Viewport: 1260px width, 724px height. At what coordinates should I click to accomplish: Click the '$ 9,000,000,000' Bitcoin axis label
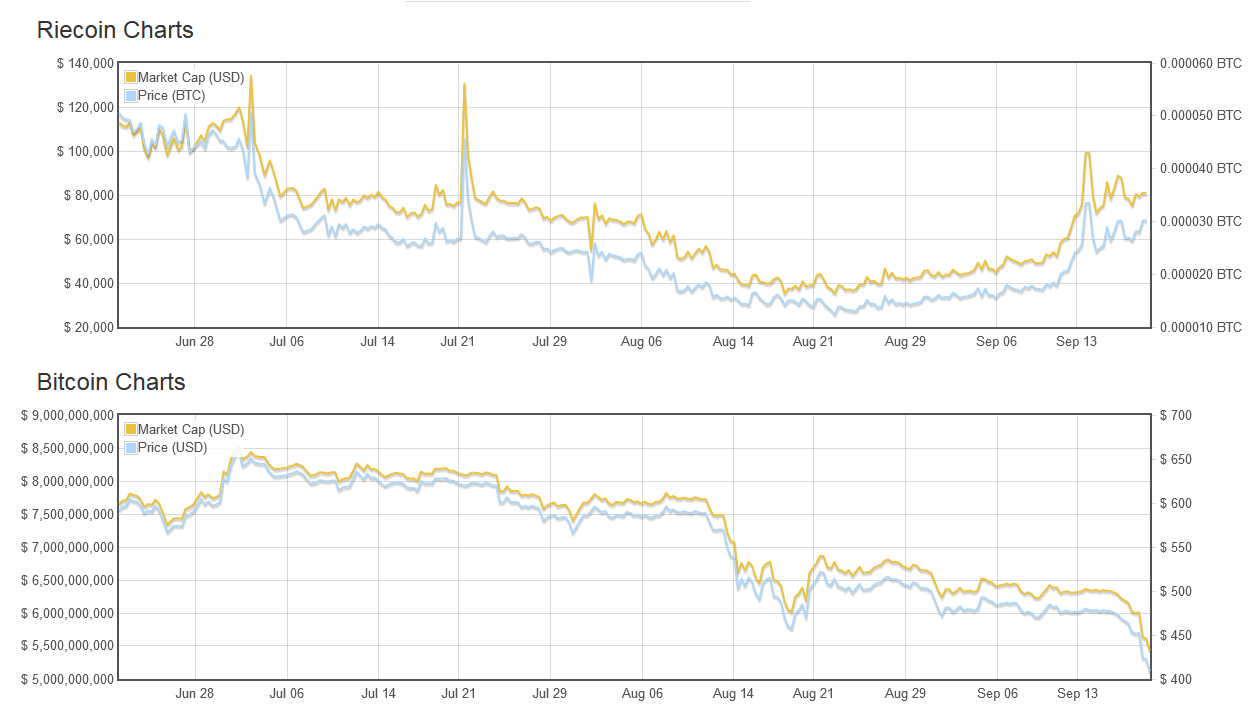click(x=67, y=416)
